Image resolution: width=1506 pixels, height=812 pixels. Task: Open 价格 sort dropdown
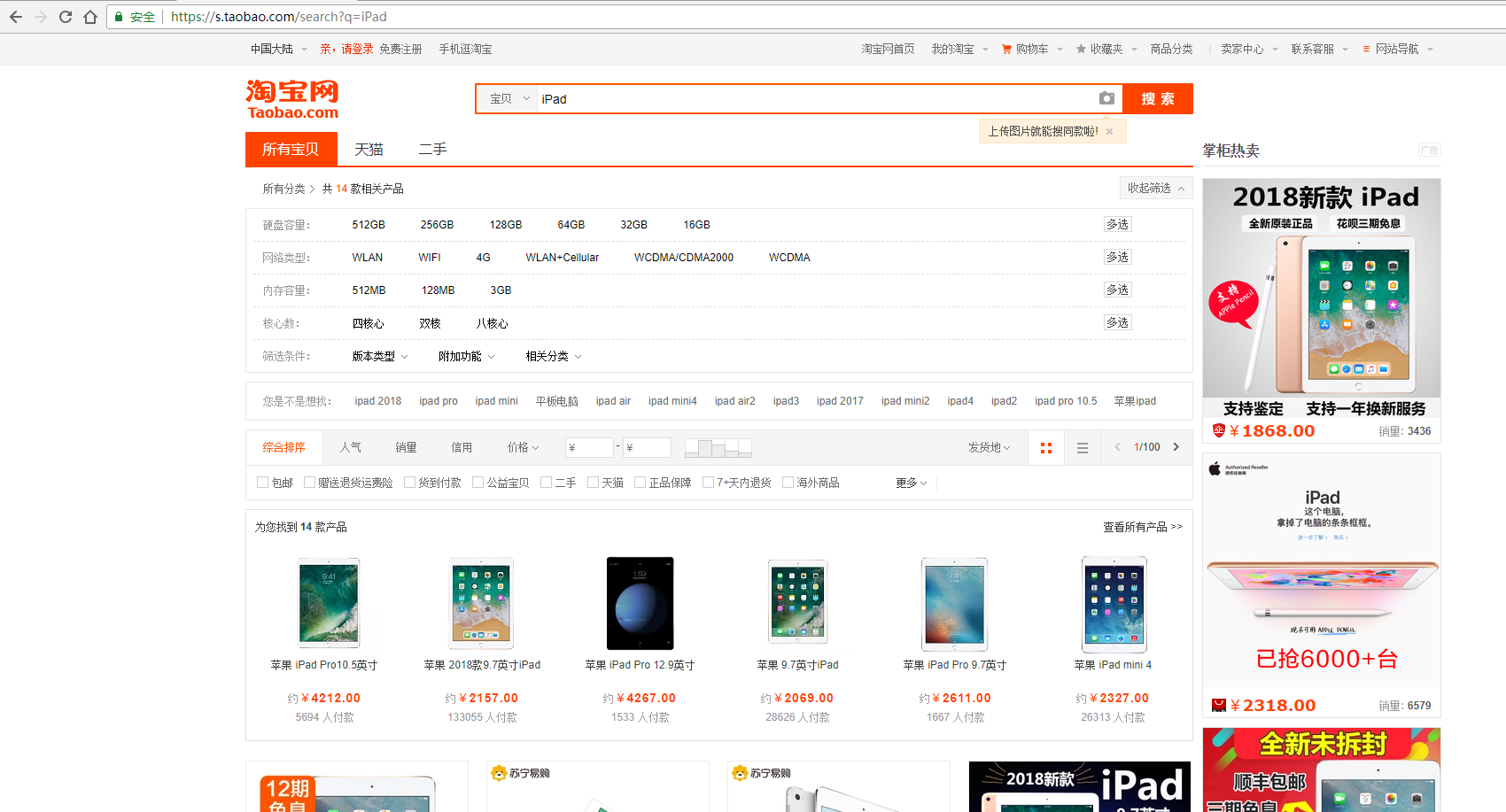pyautogui.click(x=523, y=448)
